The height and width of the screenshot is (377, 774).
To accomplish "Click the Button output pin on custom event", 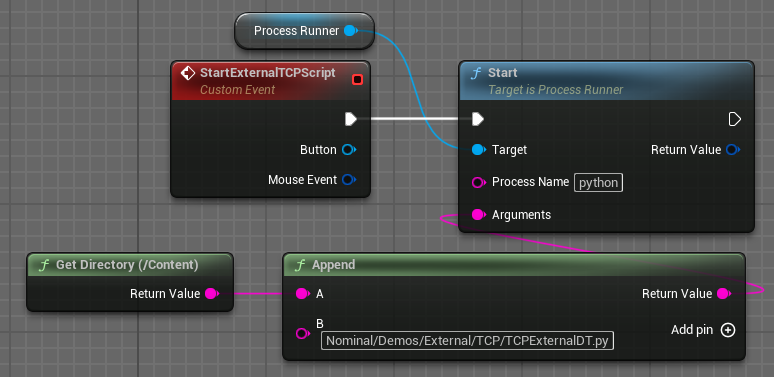I will [349, 150].
